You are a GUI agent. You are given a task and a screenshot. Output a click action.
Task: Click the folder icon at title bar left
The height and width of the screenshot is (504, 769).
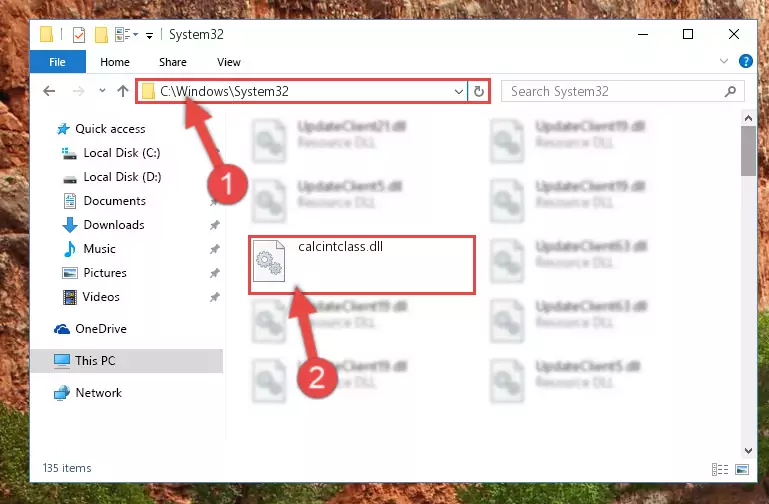click(46, 34)
